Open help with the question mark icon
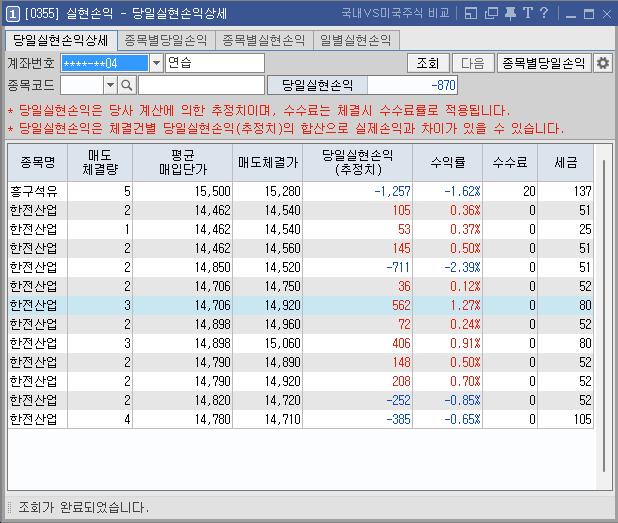The width and height of the screenshot is (618, 523). (544, 14)
